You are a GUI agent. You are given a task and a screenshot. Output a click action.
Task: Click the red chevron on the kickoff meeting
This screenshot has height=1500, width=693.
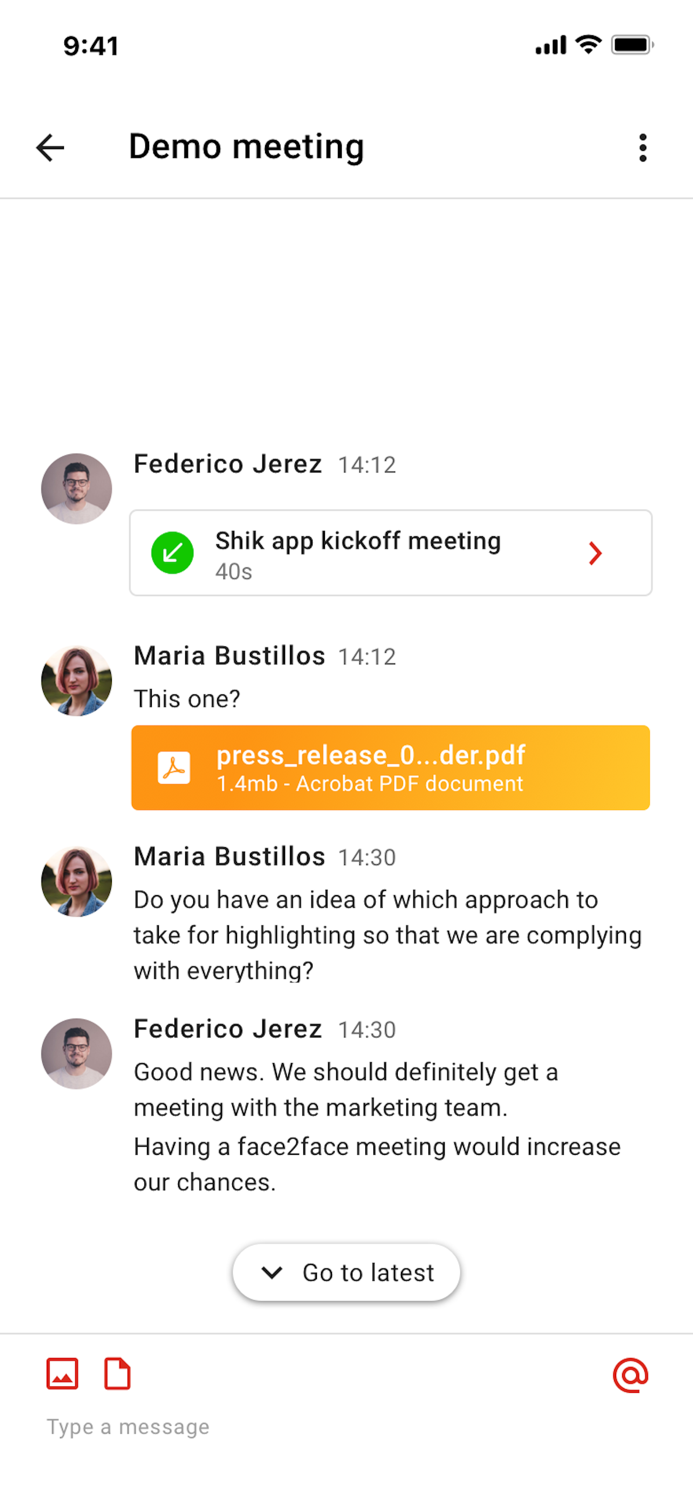[x=595, y=552]
